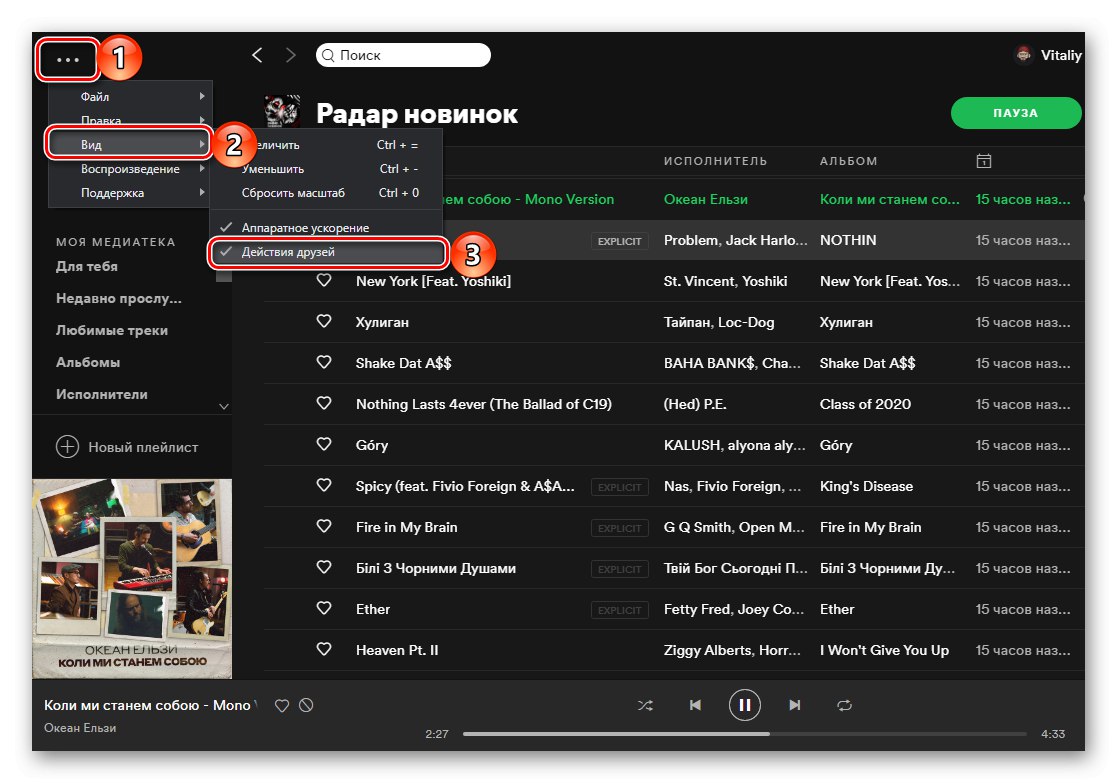
Task: Open Альбомы in library
Action: click(88, 362)
